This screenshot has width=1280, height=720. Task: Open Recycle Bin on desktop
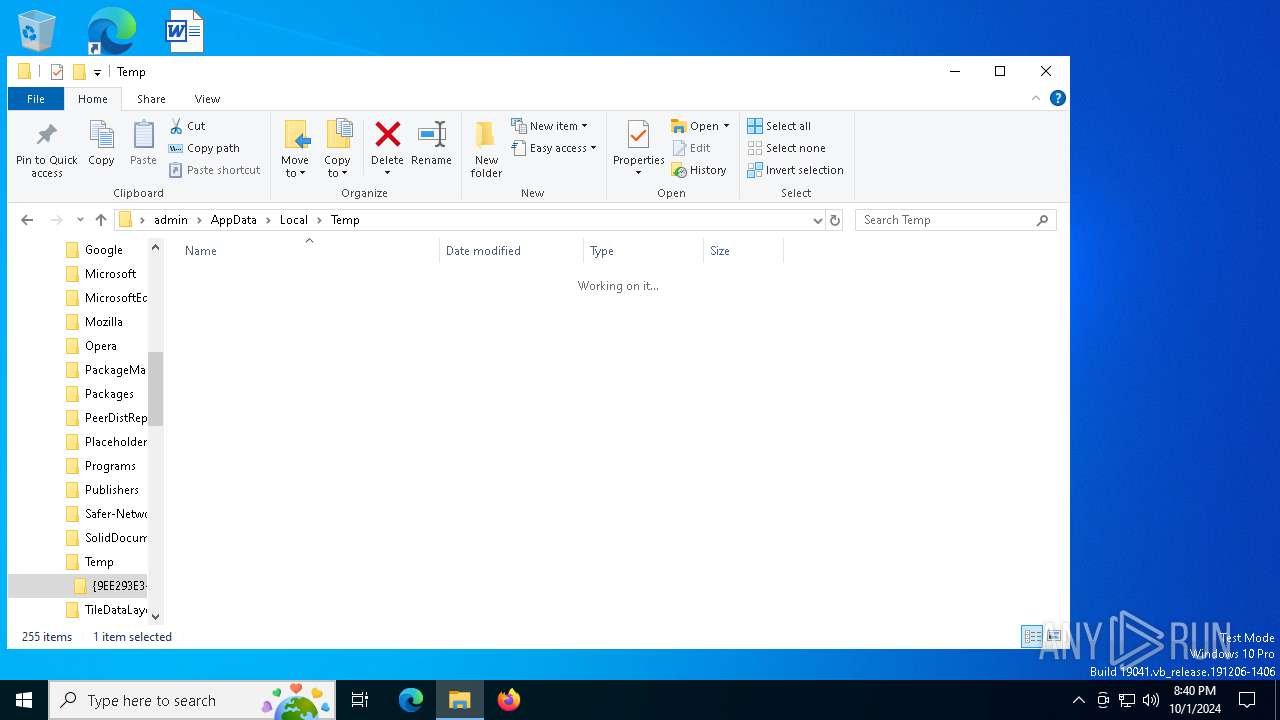pyautogui.click(x=37, y=30)
